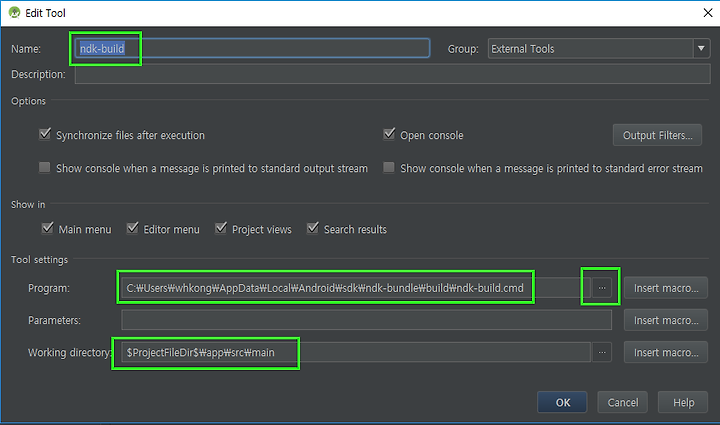Browse for Program with the ellipsis button
Image resolution: width=720 pixels, height=425 pixels.
602,288
